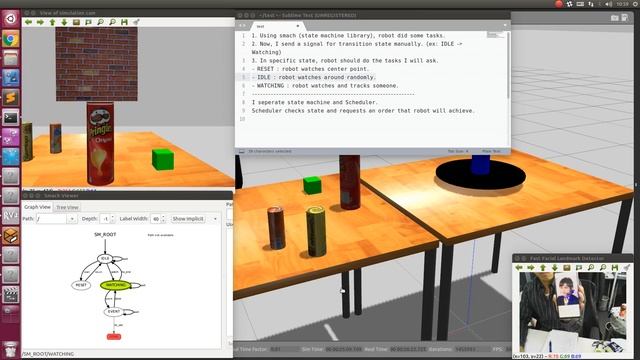The image size is (640, 360).
Task: Open the clapperboard video app in dock
Action: (11, 294)
